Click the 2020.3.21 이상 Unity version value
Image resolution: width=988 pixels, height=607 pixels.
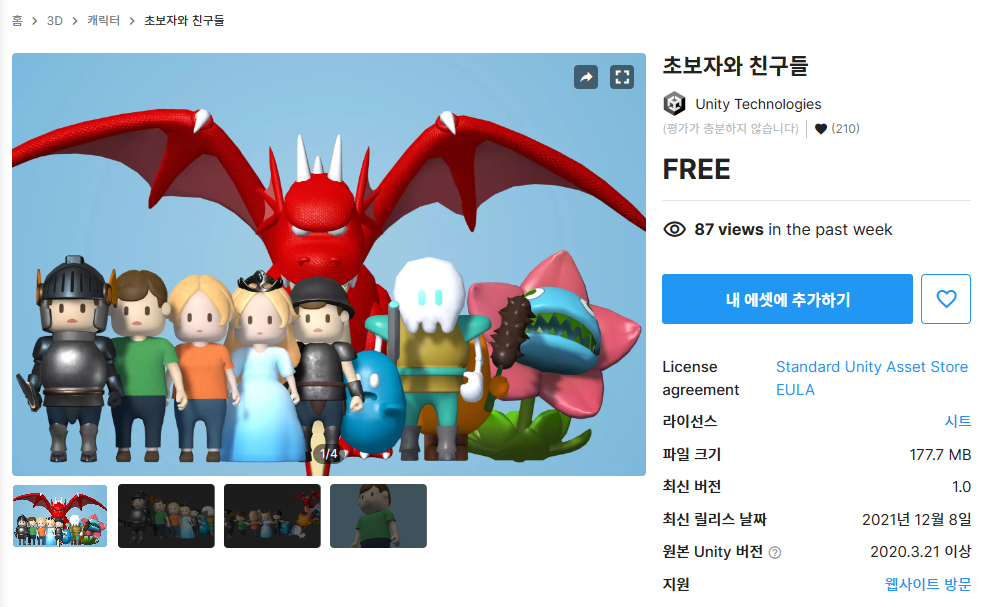pyautogui.click(x=921, y=552)
